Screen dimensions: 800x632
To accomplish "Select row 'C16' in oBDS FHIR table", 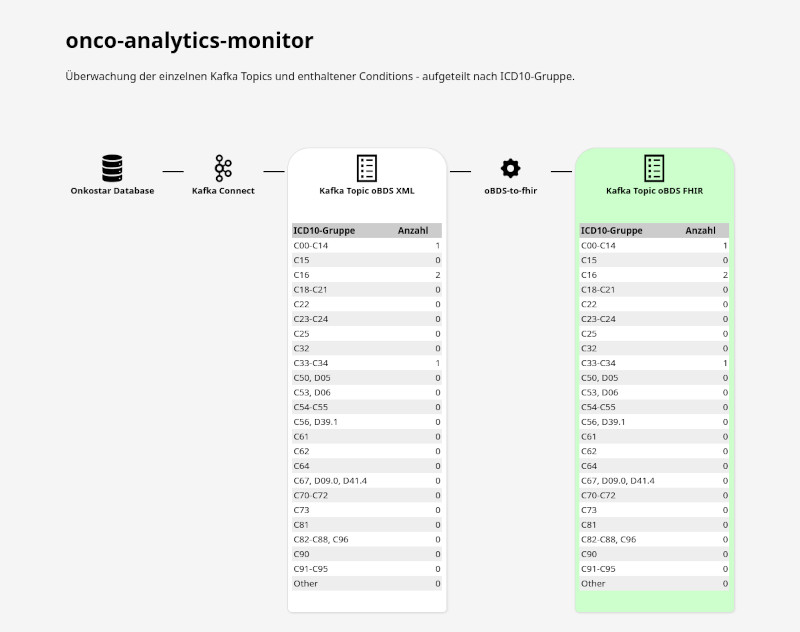I will 654,275.
